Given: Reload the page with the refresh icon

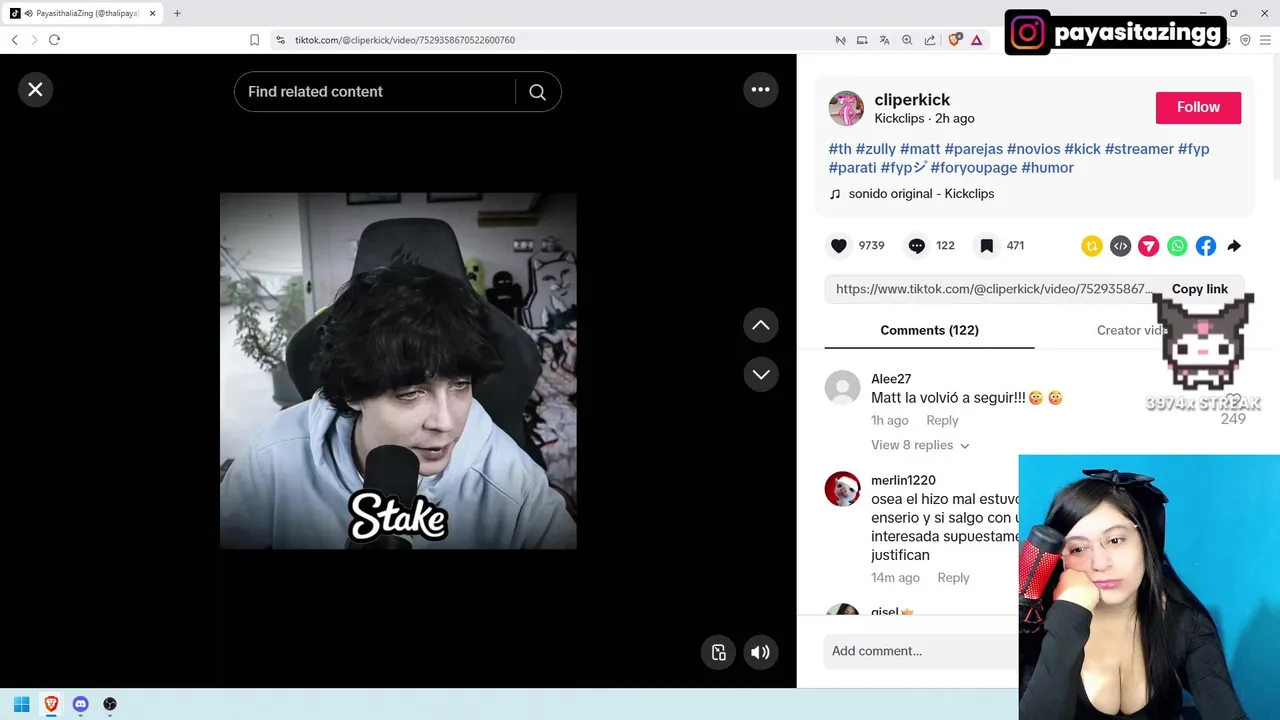Looking at the screenshot, I should [54, 40].
